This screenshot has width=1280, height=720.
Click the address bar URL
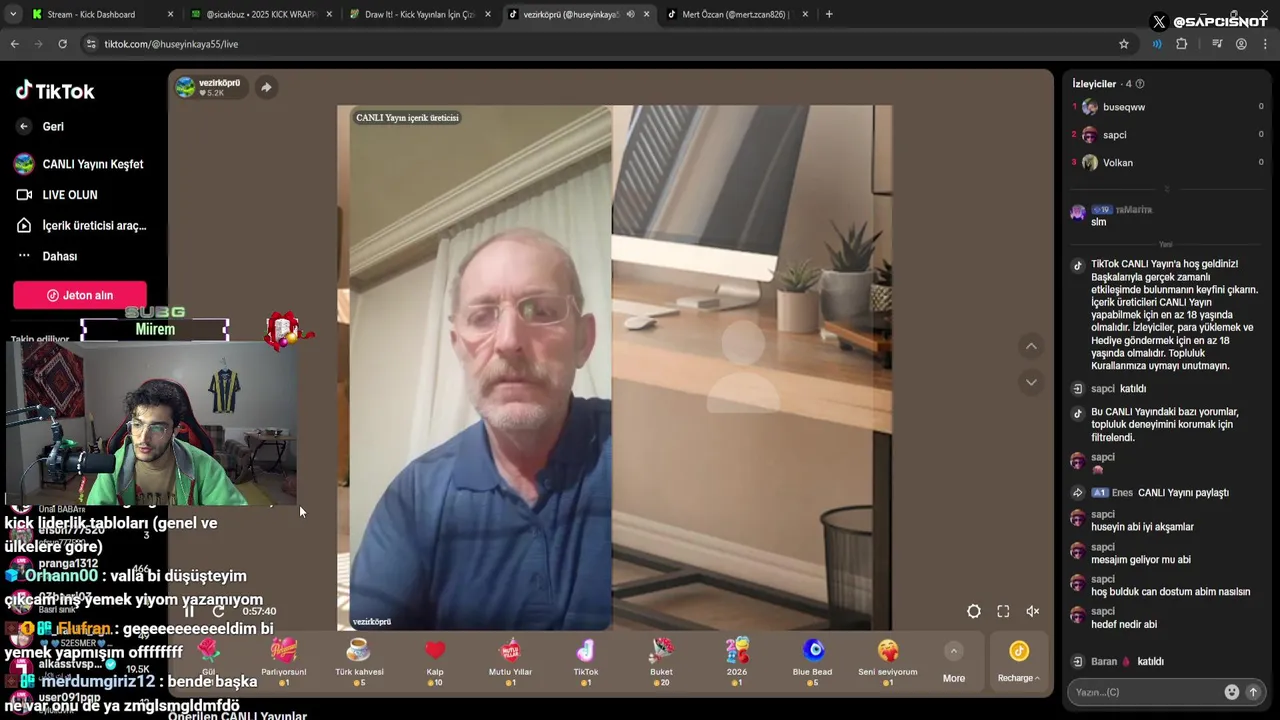tap(171, 44)
